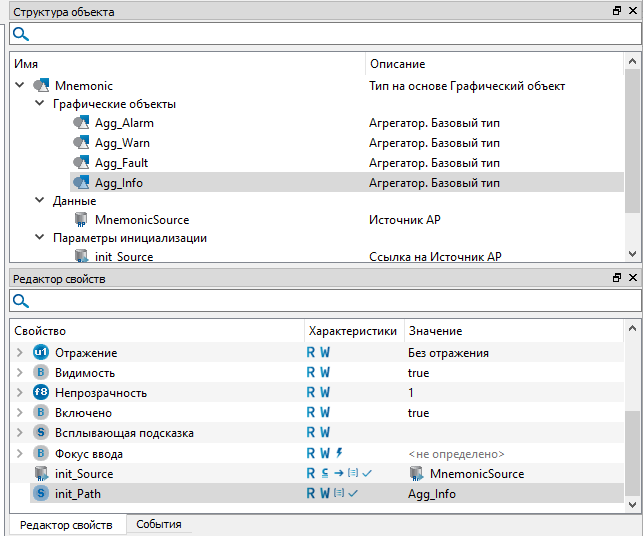Collapse the Графические объекты group
This screenshot has width=643, height=536.
point(40,105)
